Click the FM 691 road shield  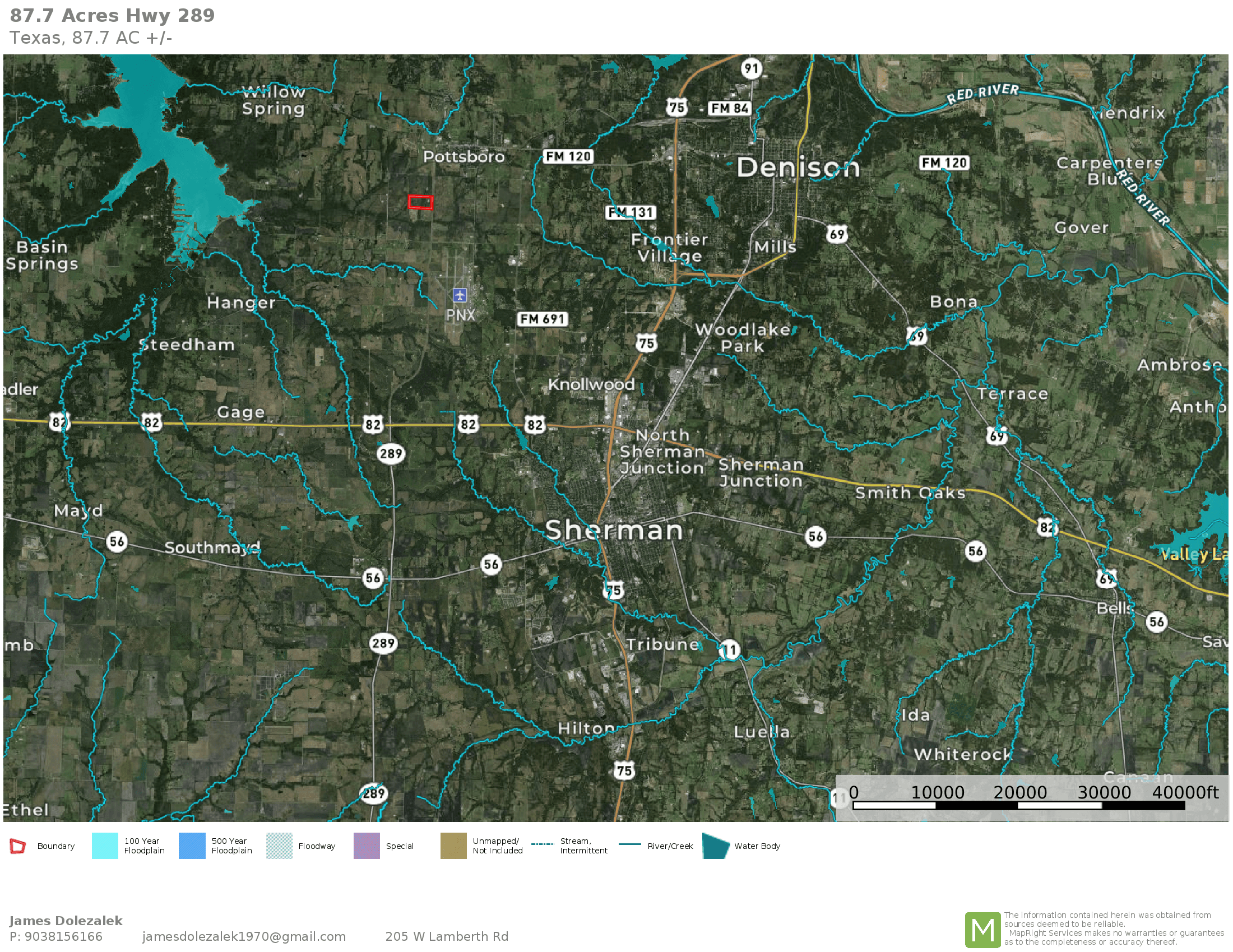[542, 319]
